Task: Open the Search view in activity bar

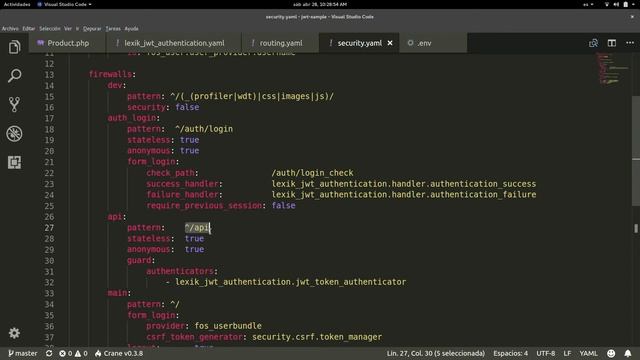Action: 14,76
